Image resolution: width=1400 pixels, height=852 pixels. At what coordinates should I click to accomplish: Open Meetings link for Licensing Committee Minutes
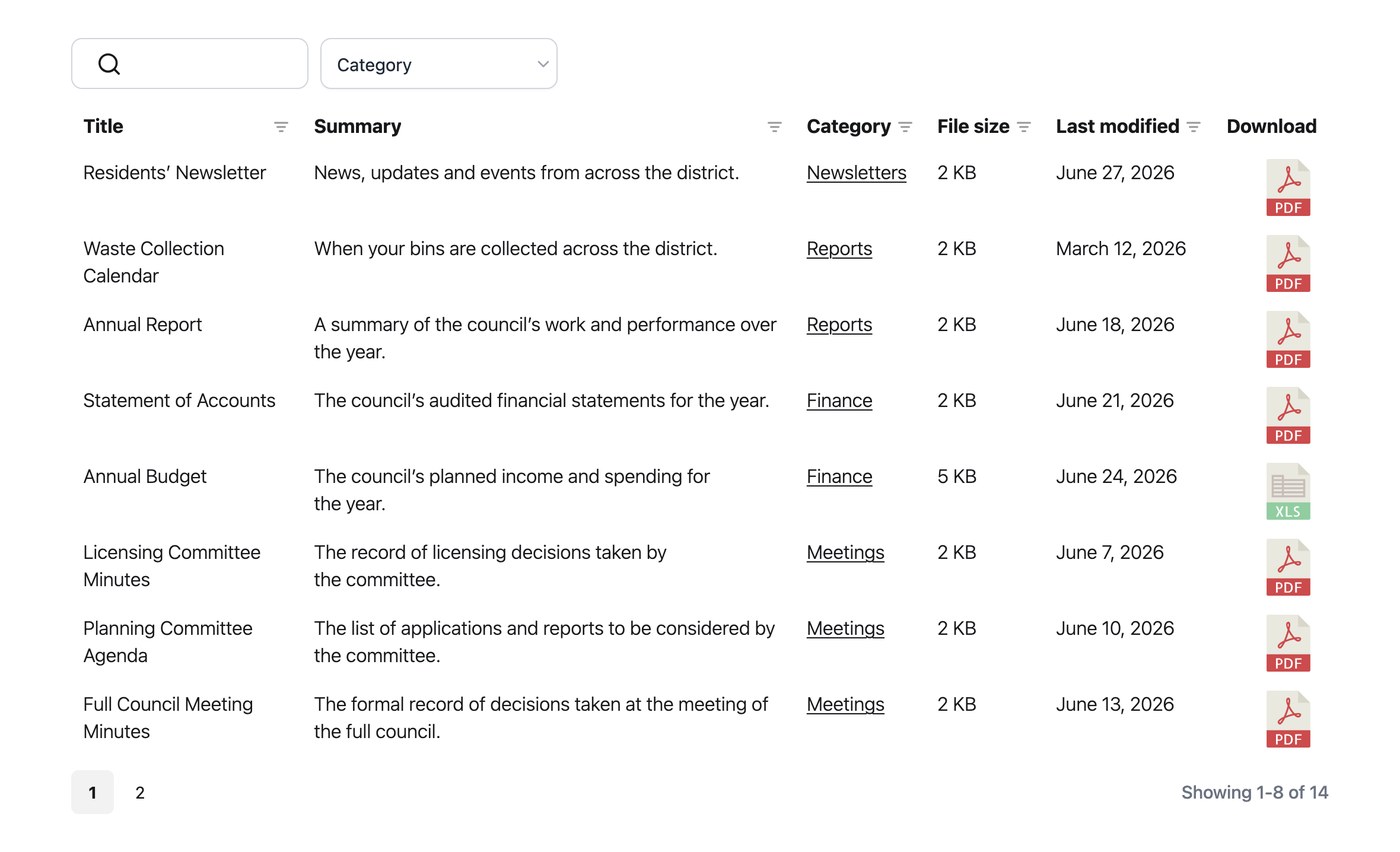pos(845,553)
